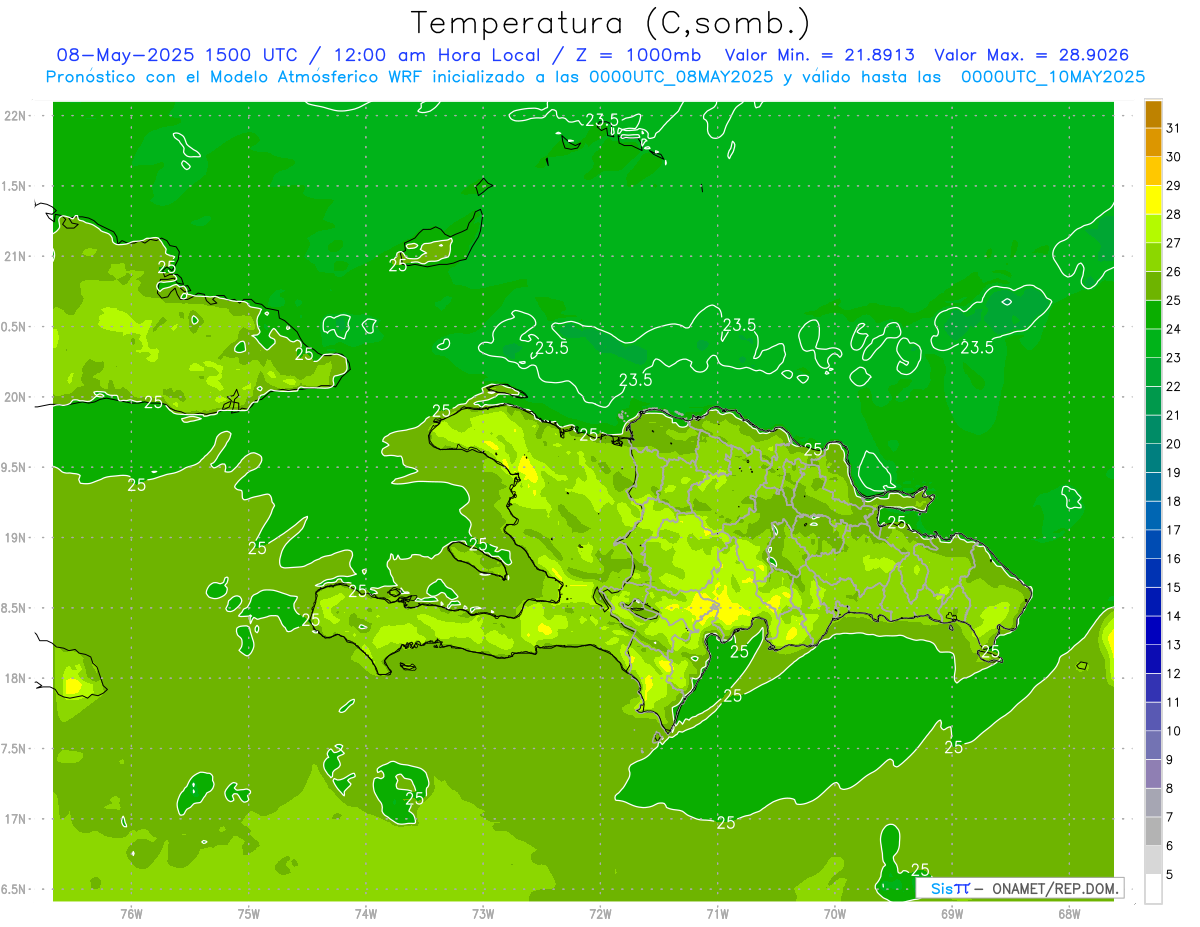This screenshot has width=1200, height=927.
Task: Click the '8' label on the color scale
Action: [1170, 788]
